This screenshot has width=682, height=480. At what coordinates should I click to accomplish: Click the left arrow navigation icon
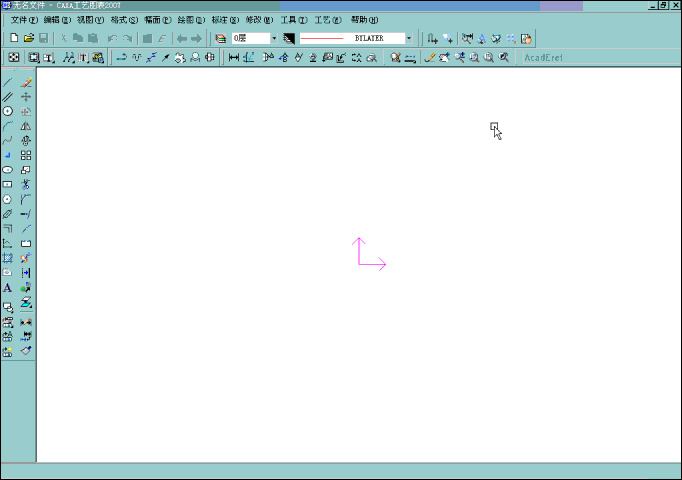tap(182, 39)
